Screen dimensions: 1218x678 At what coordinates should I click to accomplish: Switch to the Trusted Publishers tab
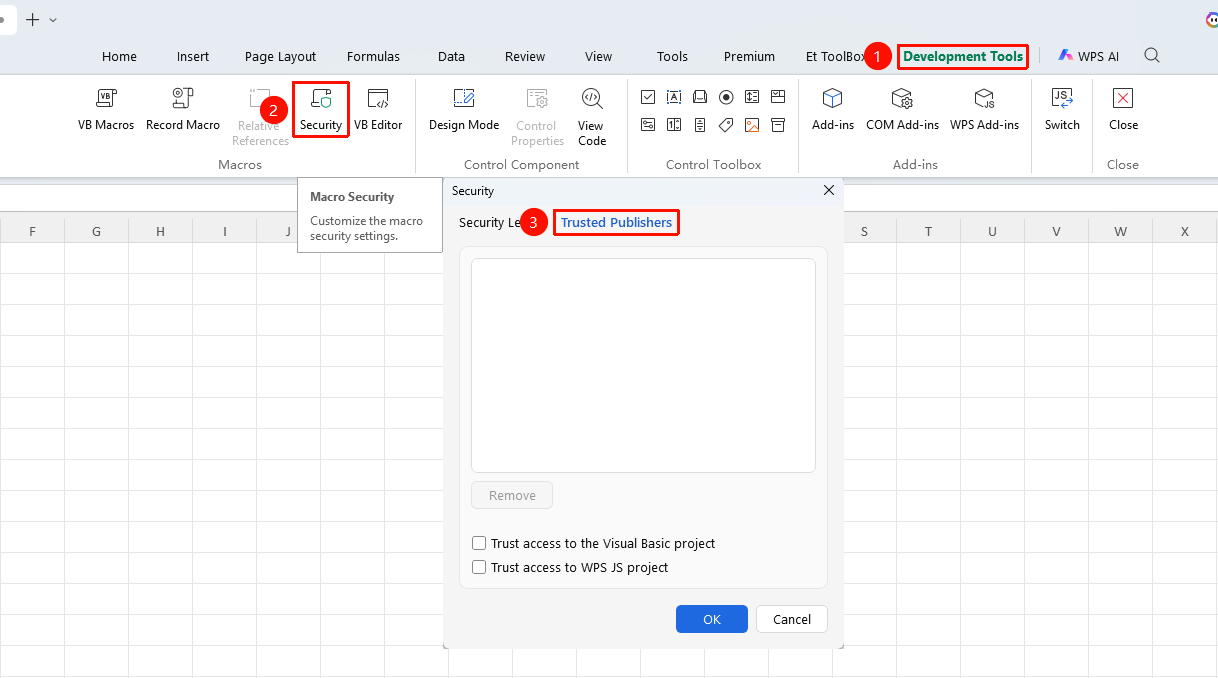(616, 222)
